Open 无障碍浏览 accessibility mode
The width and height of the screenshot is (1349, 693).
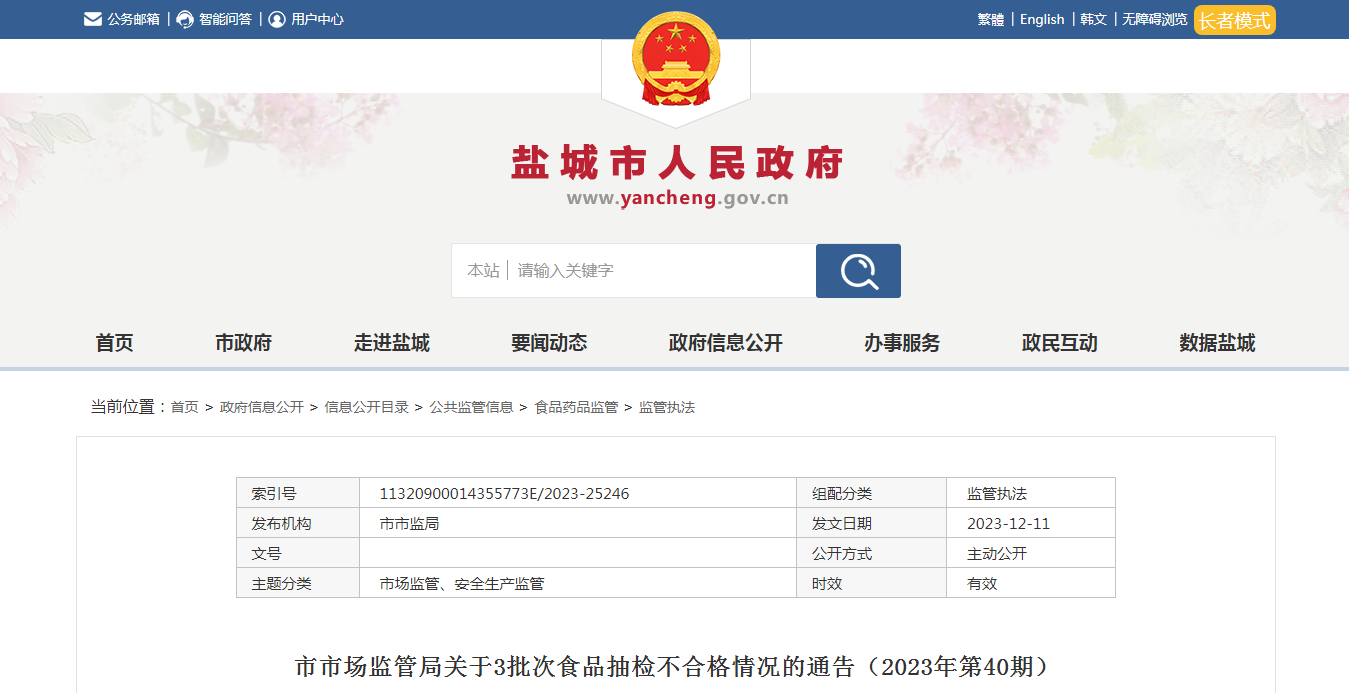pyautogui.click(x=1154, y=19)
